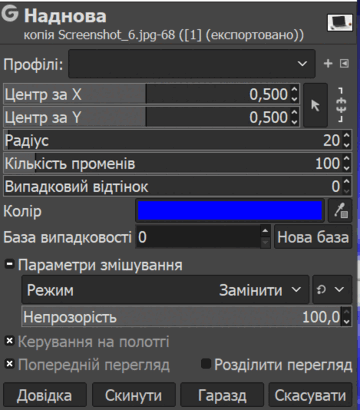Decrease Кількість променів with down arrow
The width and height of the screenshot is (360, 410).
point(347,168)
